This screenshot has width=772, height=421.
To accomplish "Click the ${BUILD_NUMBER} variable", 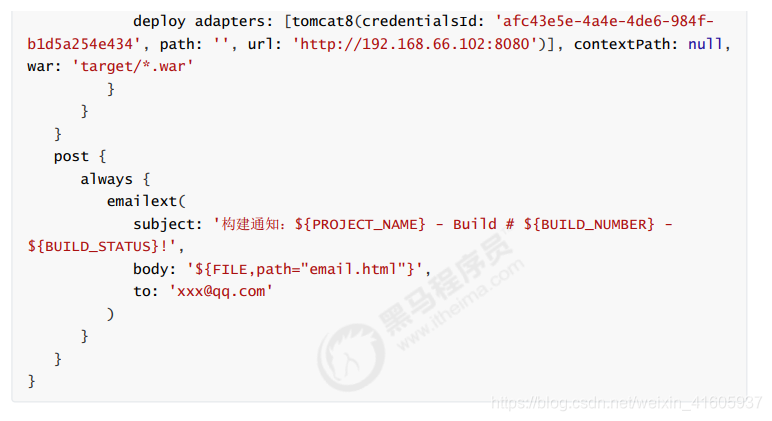I will pyautogui.click(x=589, y=225).
